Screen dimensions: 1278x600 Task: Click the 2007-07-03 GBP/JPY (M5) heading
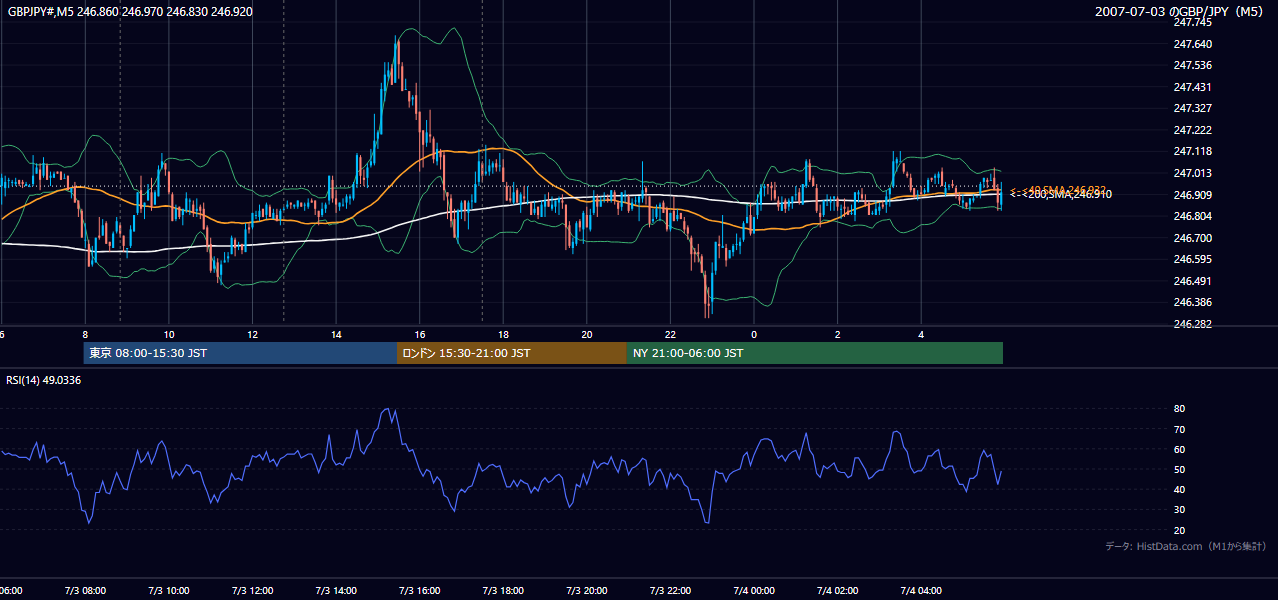tap(1180, 11)
